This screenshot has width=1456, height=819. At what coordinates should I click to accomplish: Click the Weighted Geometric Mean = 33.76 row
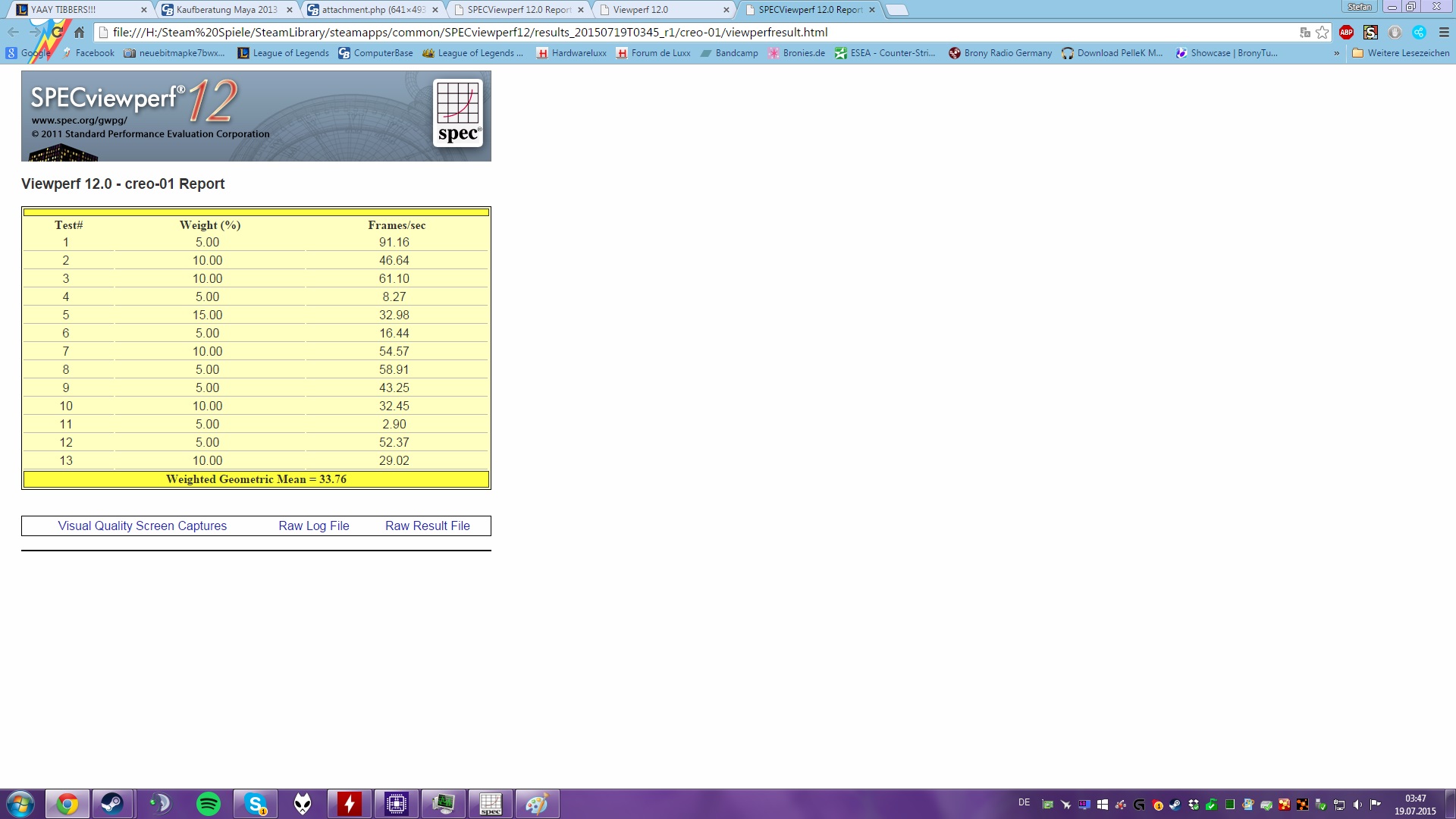coord(256,479)
